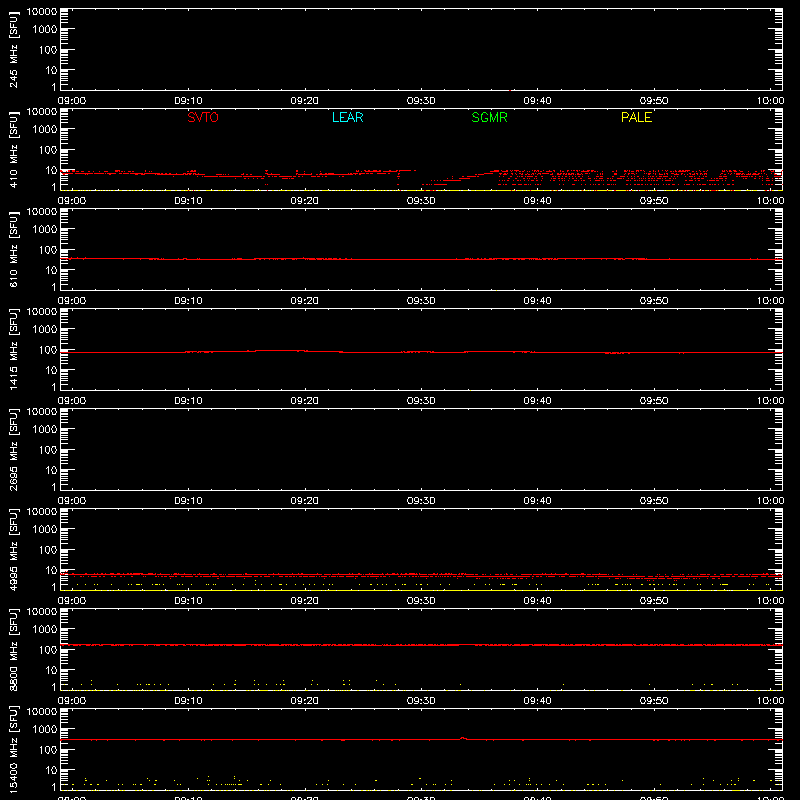Click 10:00 time label under 8800 MHz panel

pos(770,701)
